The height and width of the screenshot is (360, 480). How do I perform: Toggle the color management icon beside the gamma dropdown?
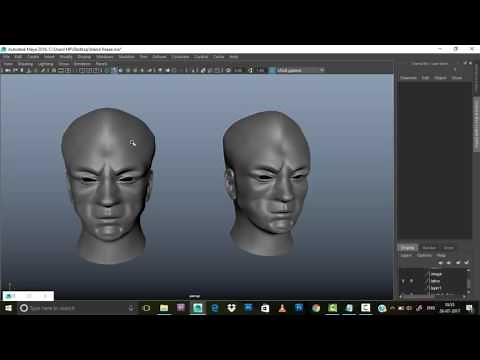pos(272,70)
